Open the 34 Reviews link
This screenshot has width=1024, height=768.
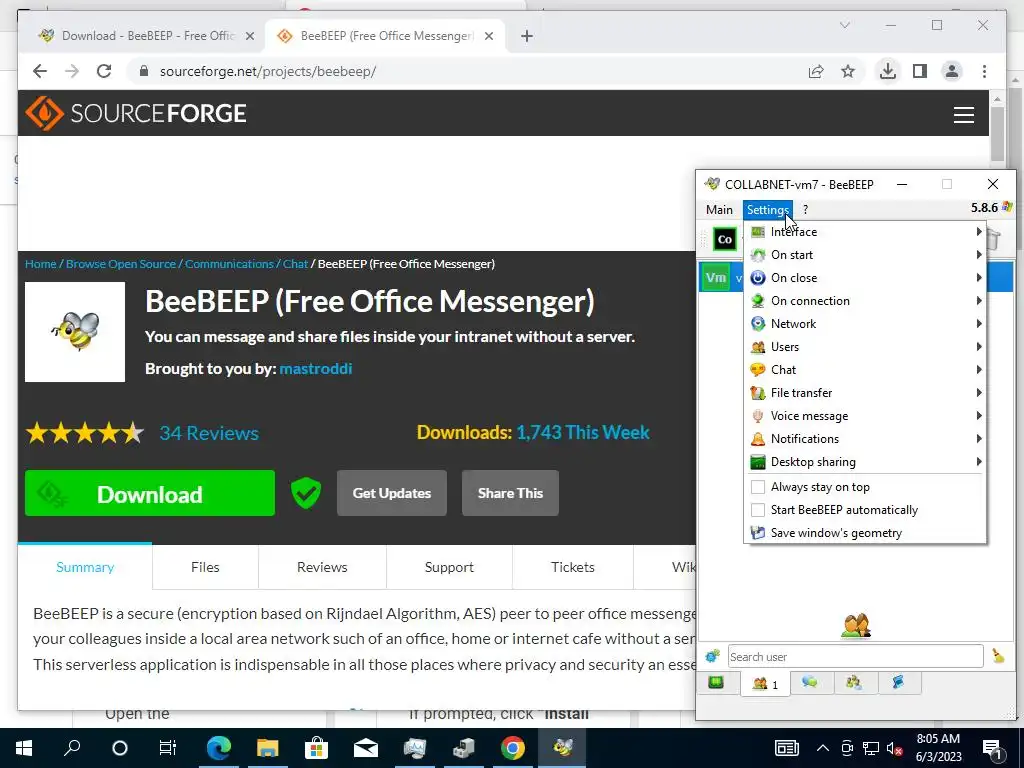click(209, 433)
